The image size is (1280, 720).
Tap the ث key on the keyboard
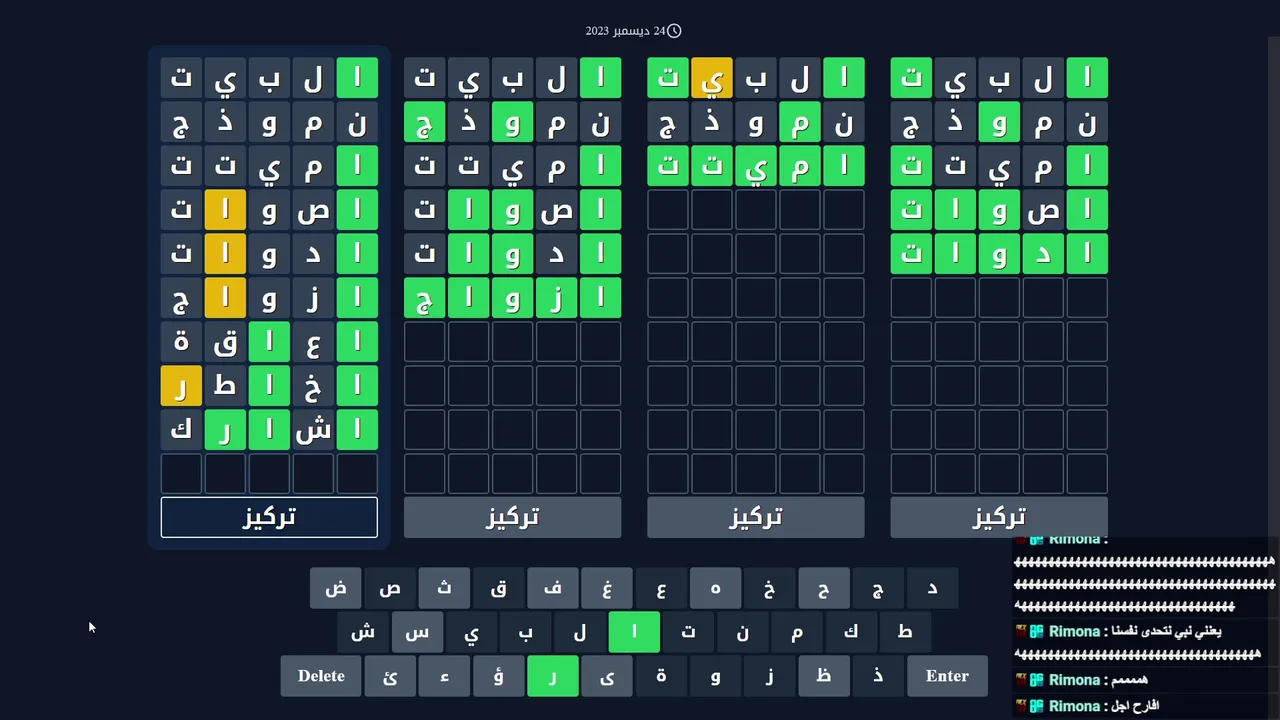444,588
